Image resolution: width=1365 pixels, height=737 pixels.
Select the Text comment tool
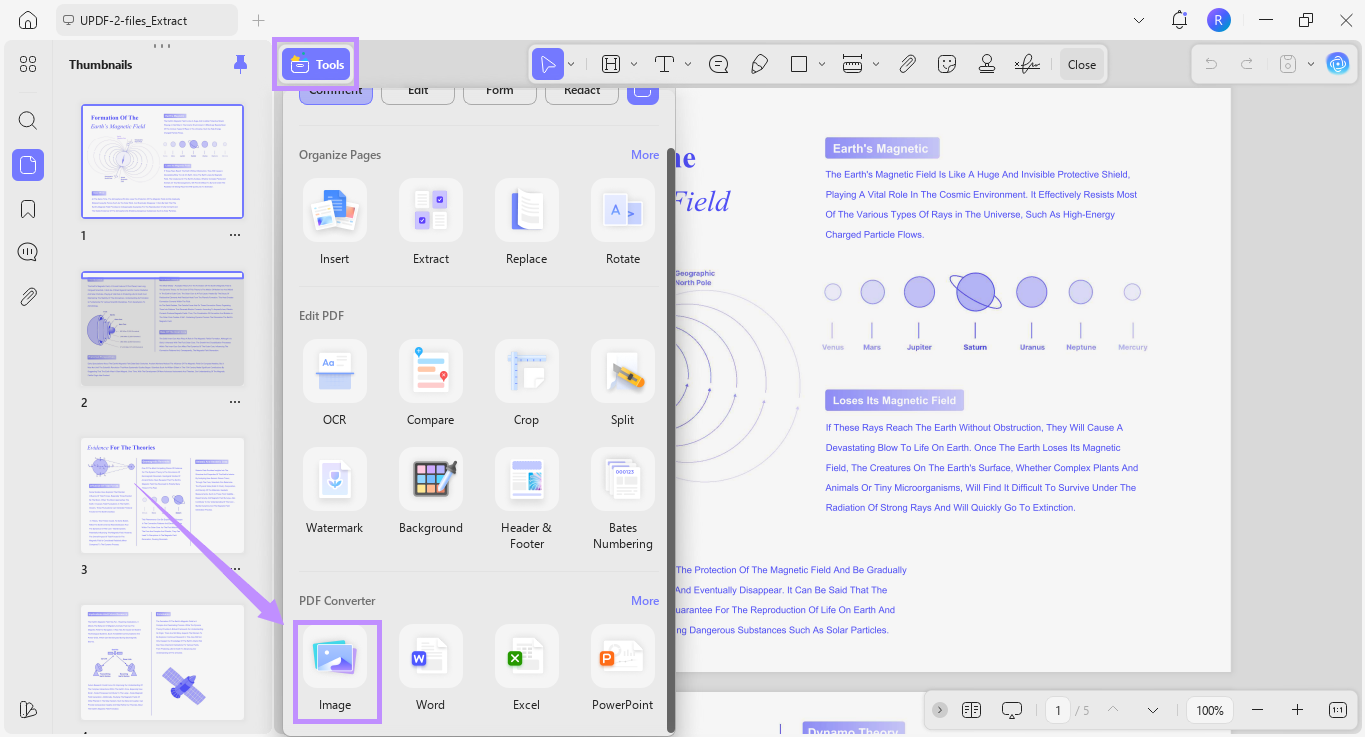coord(663,63)
